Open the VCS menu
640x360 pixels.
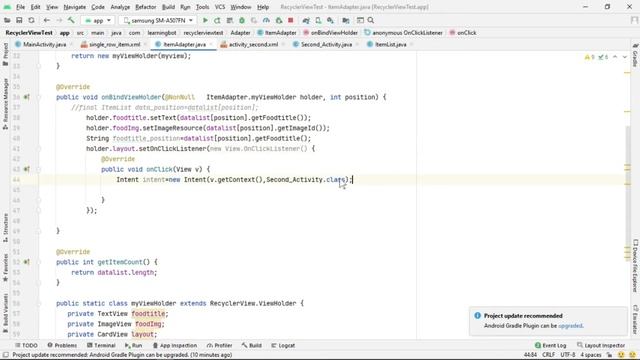[220, 7]
